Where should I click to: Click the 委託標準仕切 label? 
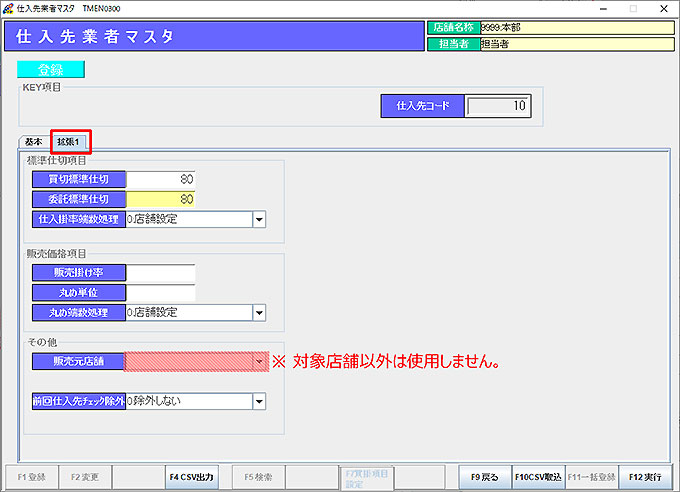tap(79, 199)
